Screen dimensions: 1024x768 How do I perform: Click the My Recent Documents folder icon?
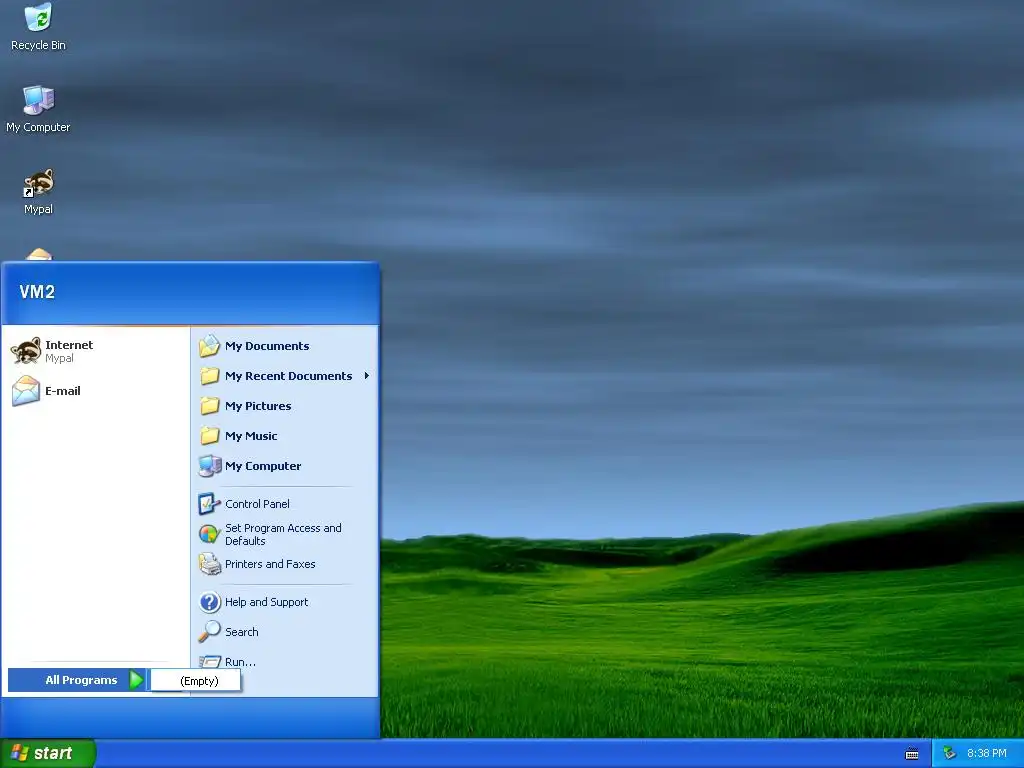pyautogui.click(x=209, y=376)
